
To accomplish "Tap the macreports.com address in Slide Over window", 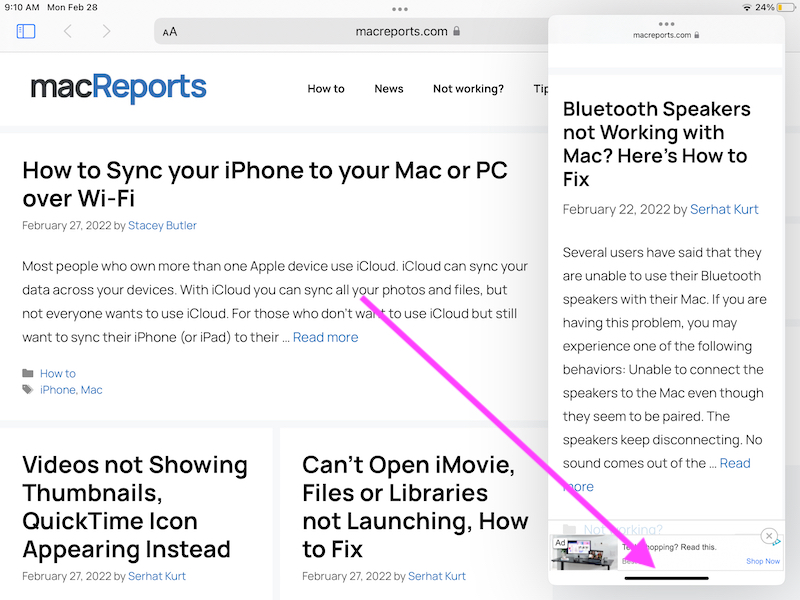I will pyautogui.click(x=666, y=35).
